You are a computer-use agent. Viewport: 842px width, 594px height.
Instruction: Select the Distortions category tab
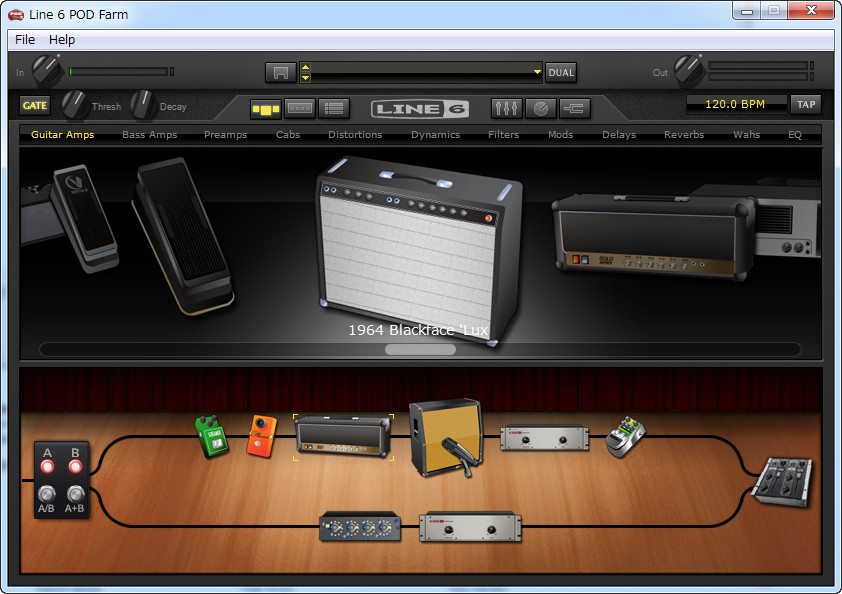(x=355, y=134)
